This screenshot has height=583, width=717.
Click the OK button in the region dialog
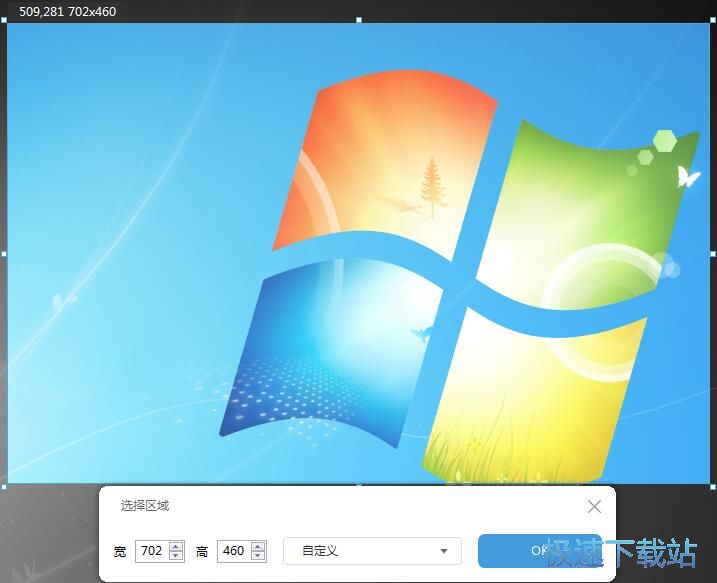coord(540,551)
